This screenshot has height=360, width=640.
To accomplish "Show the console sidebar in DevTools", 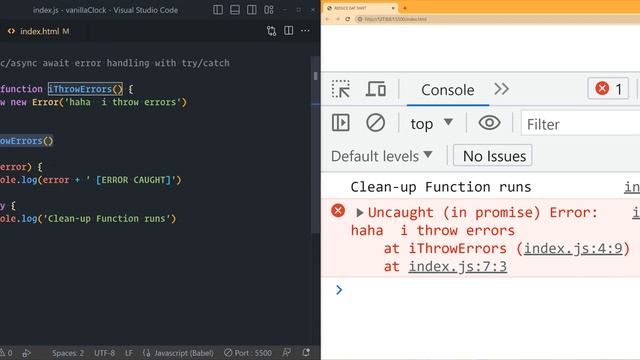I will pyautogui.click(x=340, y=122).
